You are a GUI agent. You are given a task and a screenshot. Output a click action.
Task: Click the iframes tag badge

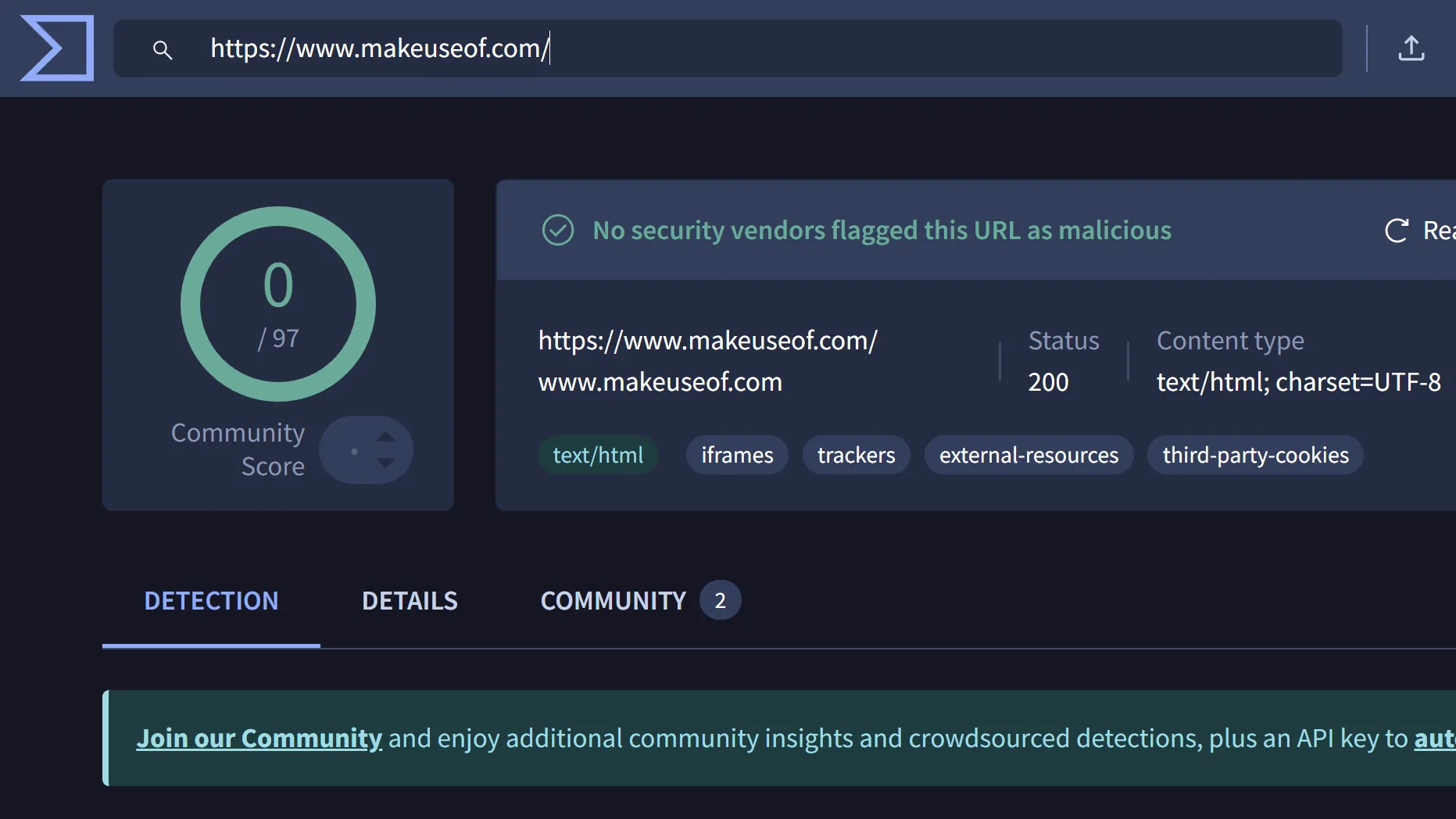point(736,455)
